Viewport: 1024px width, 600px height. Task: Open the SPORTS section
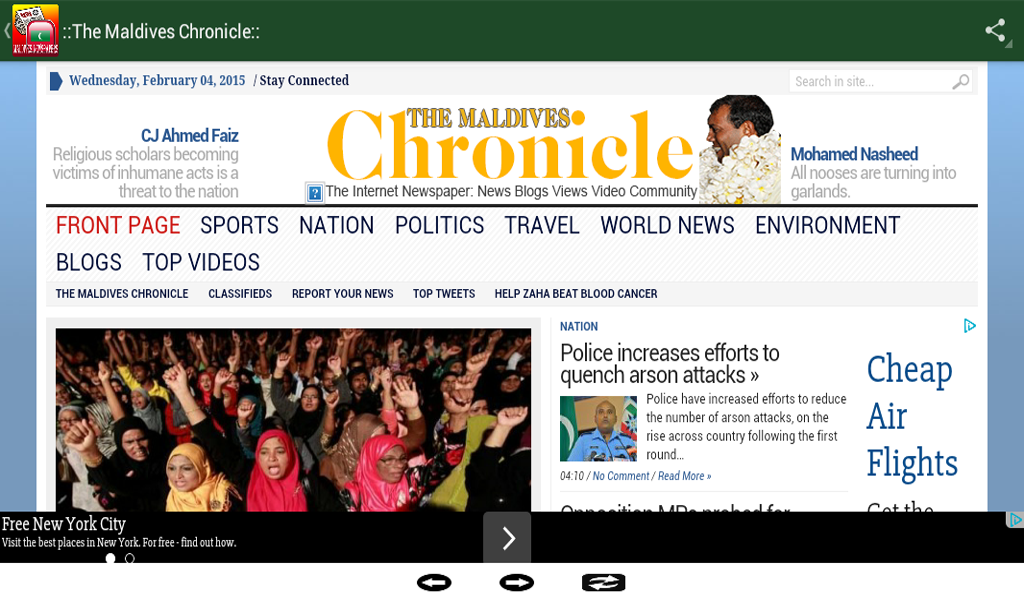click(239, 225)
